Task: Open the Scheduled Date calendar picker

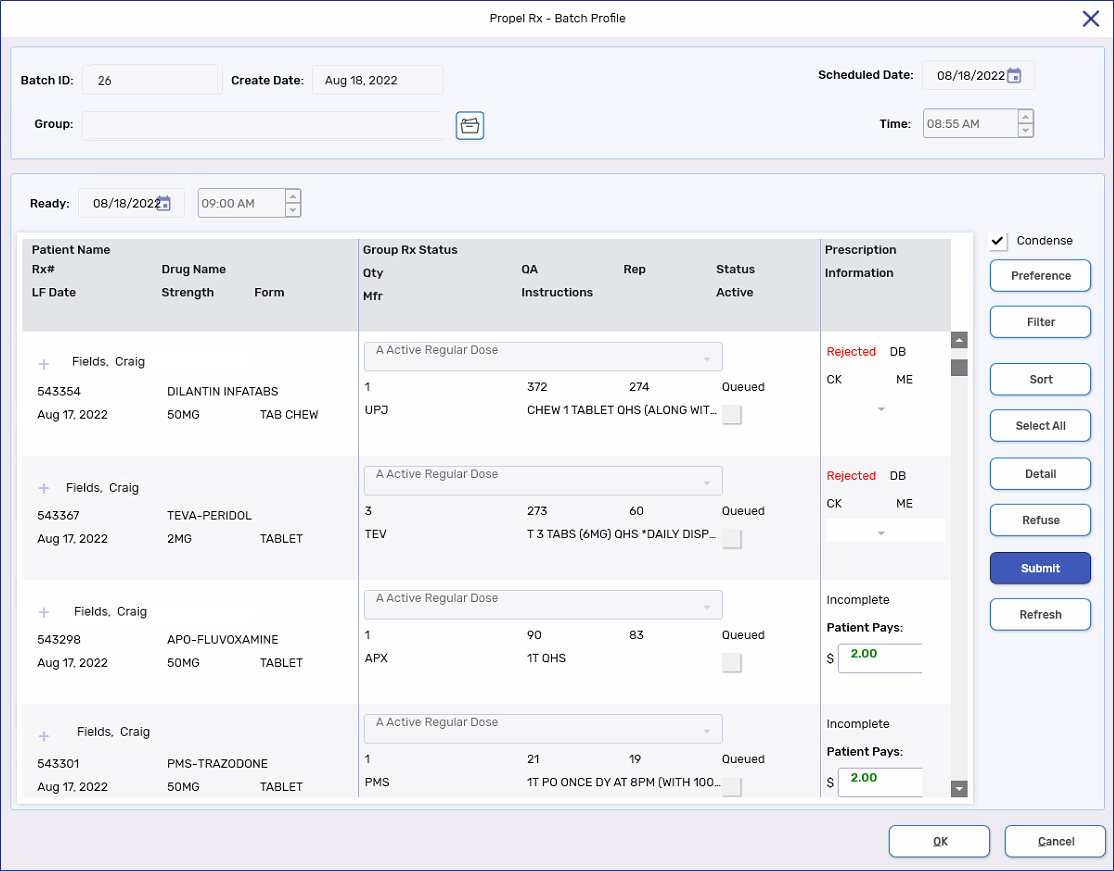Action: [1014, 76]
